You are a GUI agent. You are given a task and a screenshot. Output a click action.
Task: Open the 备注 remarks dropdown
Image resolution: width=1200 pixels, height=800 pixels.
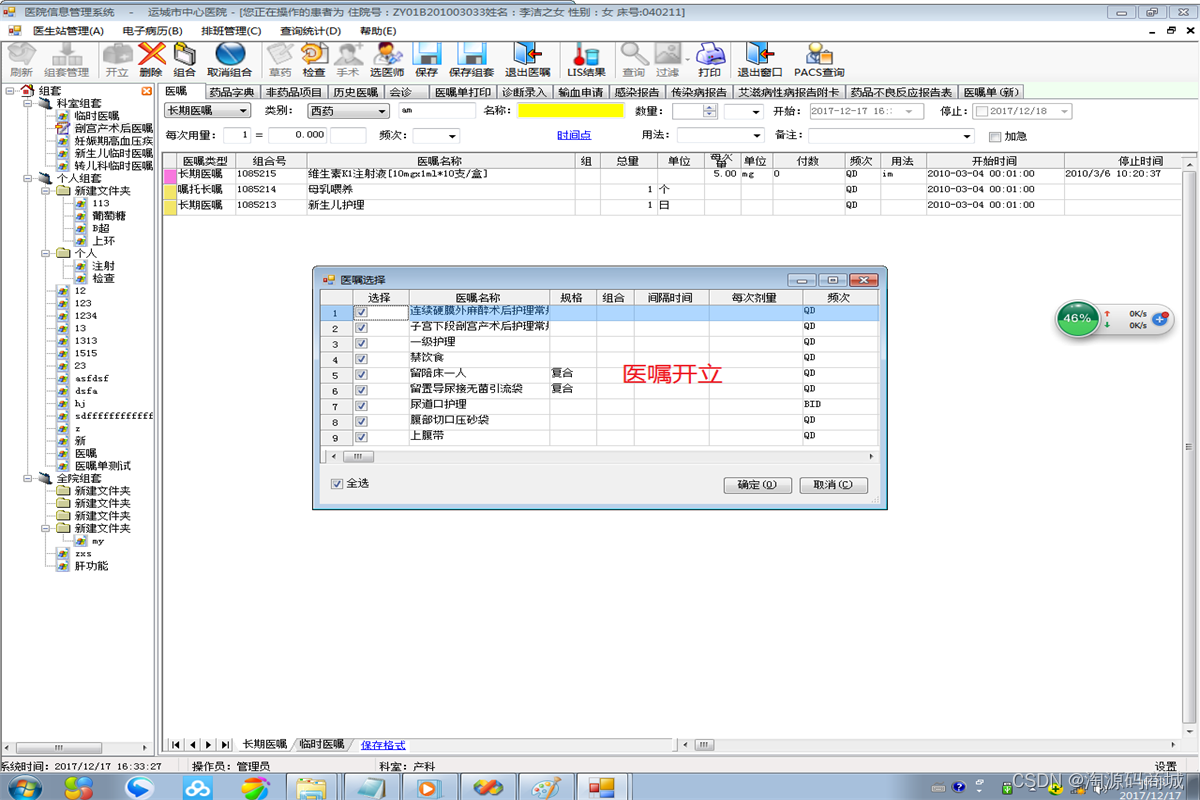967,136
